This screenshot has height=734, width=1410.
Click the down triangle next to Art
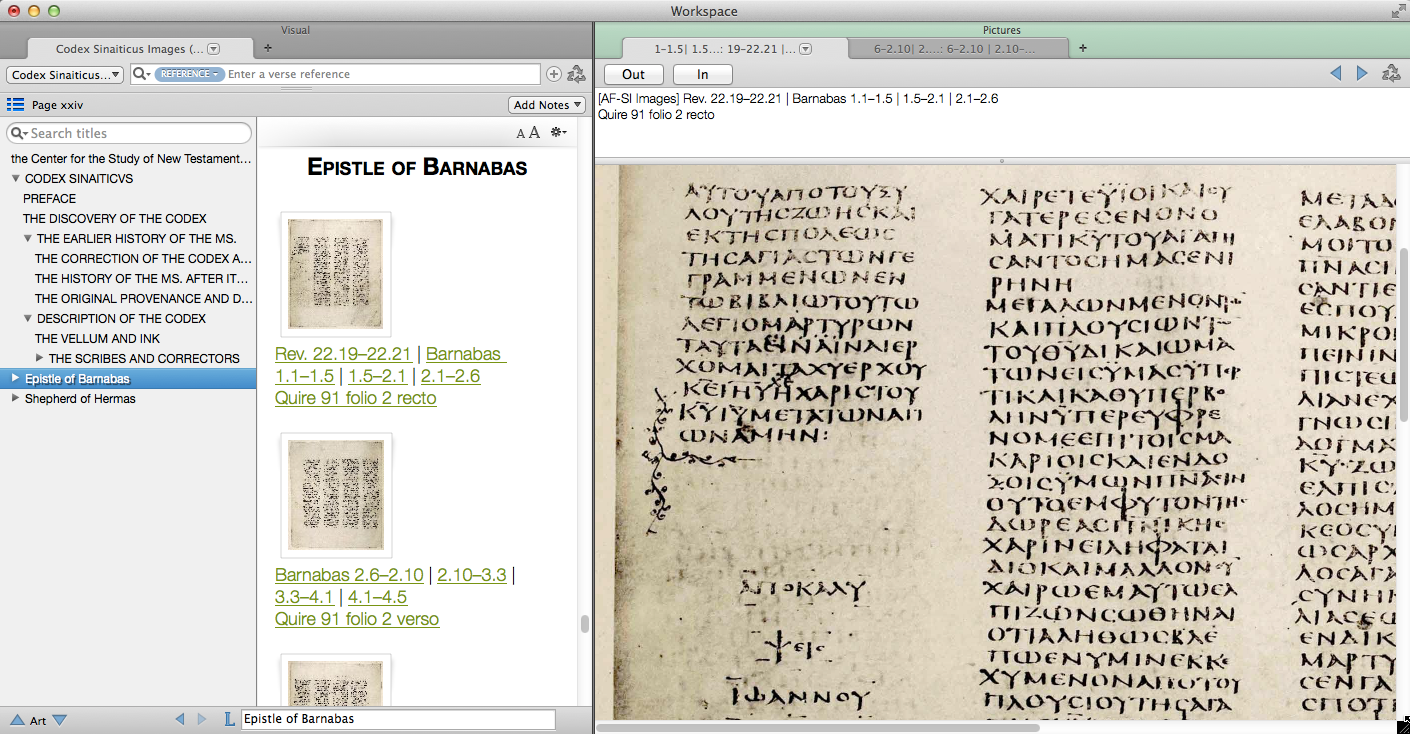(x=59, y=720)
